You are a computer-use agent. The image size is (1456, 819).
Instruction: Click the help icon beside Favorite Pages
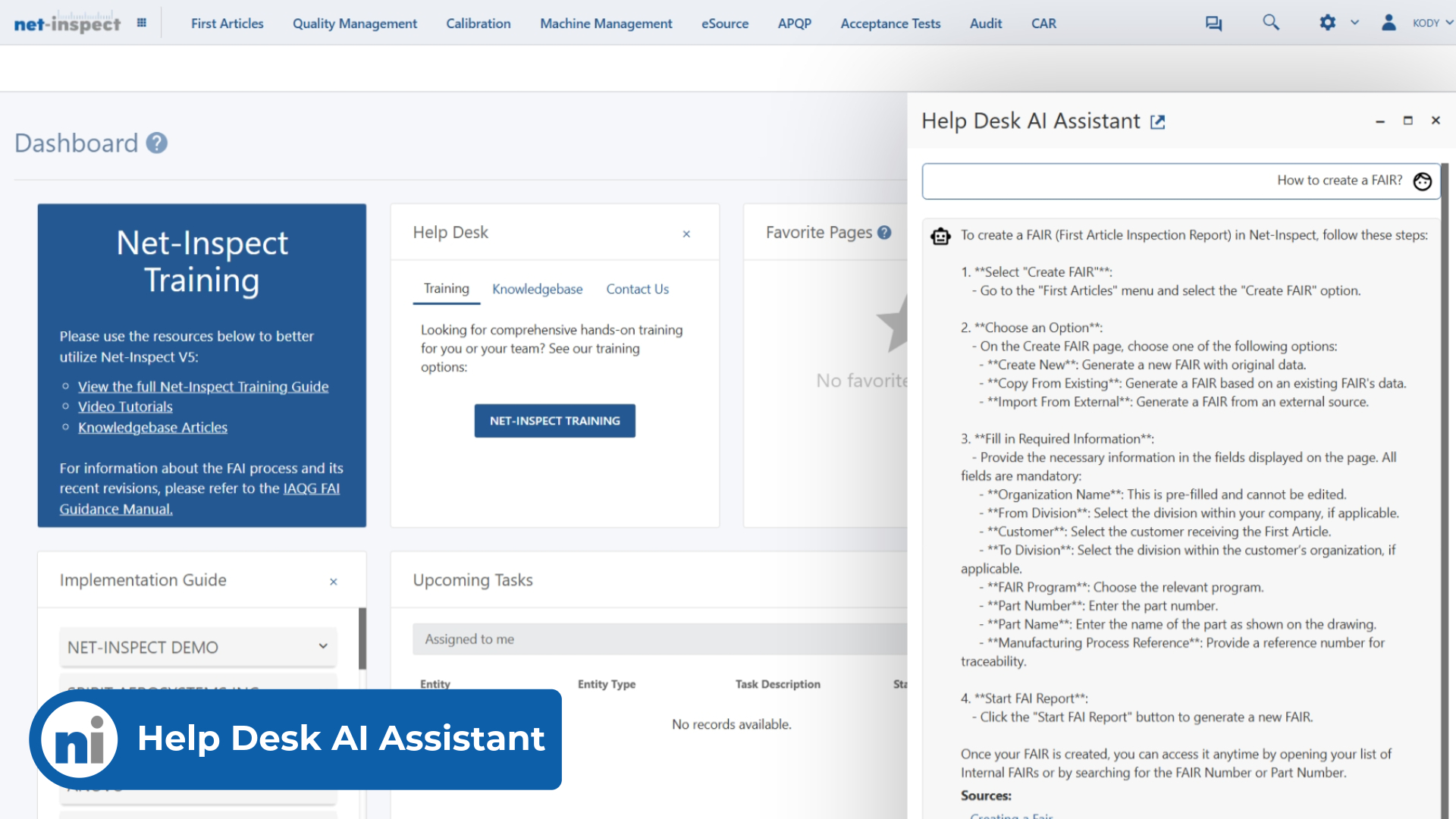884,233
